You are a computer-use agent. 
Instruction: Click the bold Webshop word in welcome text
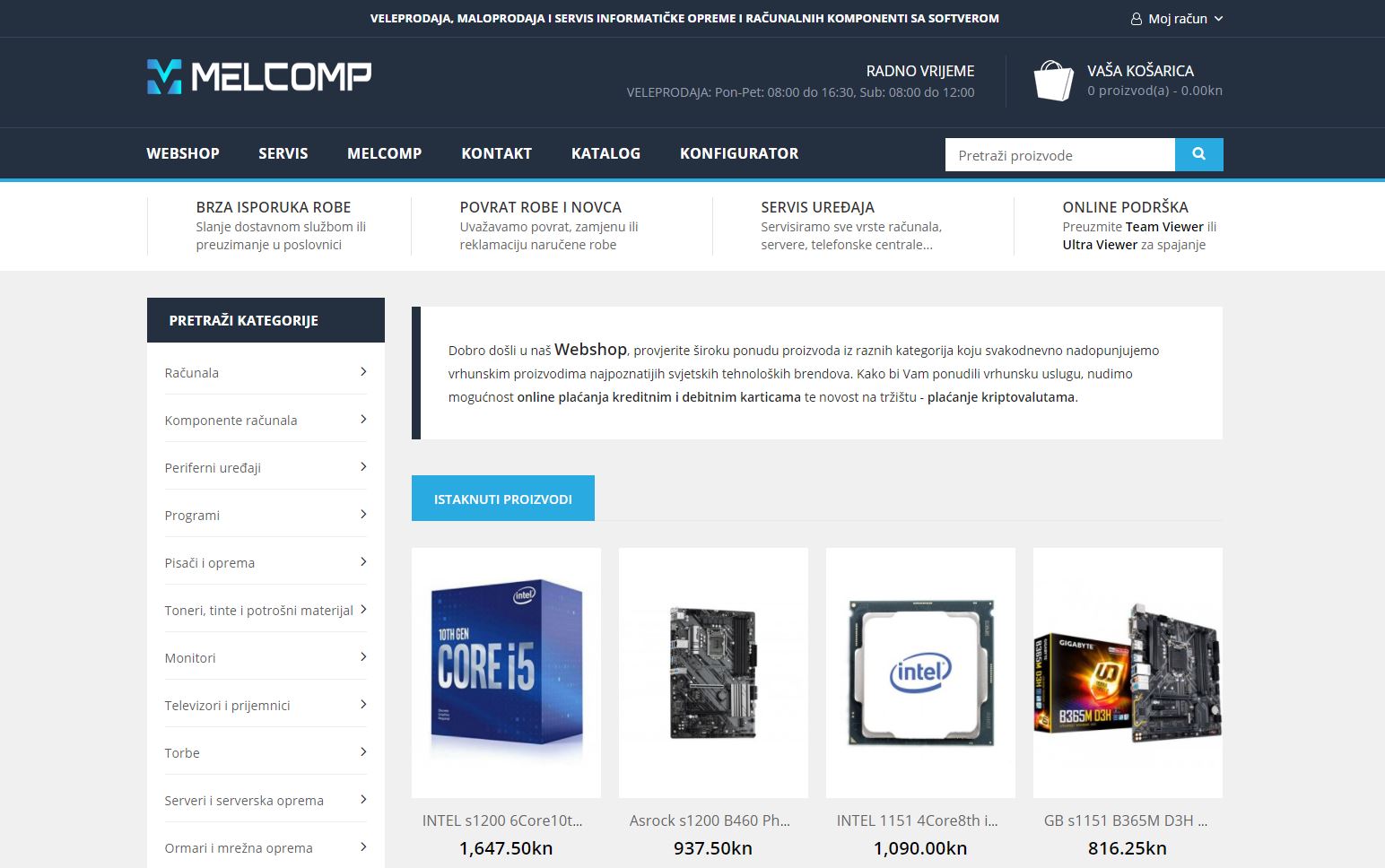[x=590, y=350]
